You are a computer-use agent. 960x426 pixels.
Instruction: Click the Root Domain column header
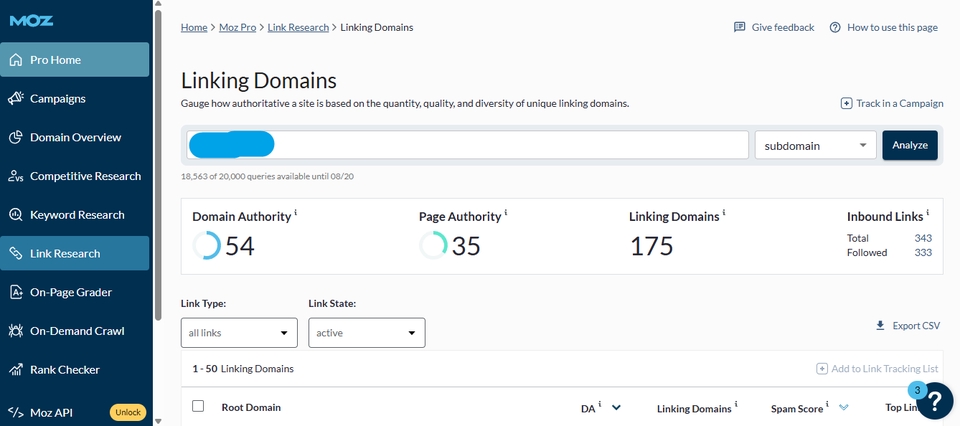[251, 407]
